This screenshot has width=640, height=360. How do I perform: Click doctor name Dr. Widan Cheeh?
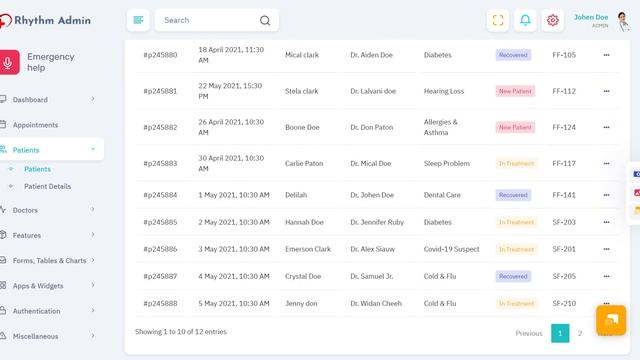pyautogui.click(x=376, y=304)
